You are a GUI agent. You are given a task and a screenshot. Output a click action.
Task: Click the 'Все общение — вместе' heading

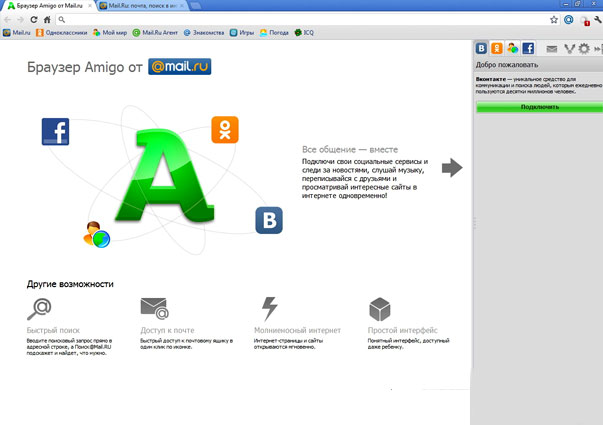tap(350, 149)
